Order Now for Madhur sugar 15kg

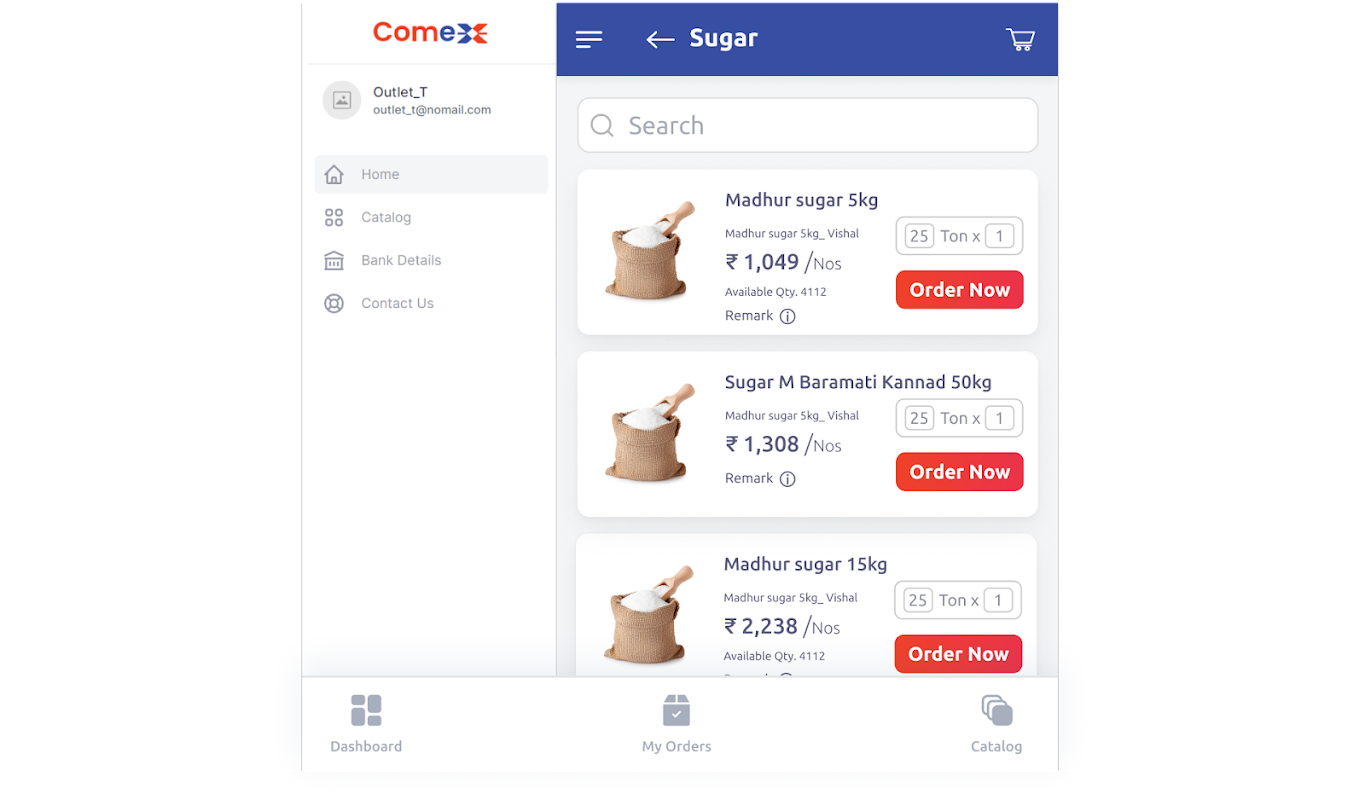click(958, 654)
